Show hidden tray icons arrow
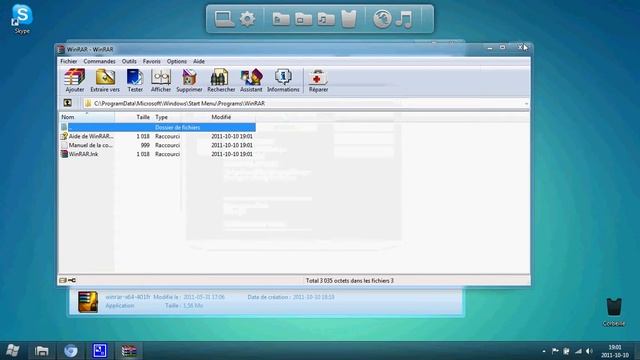Viewport: 640px width, 360px height. pos(544,351)
